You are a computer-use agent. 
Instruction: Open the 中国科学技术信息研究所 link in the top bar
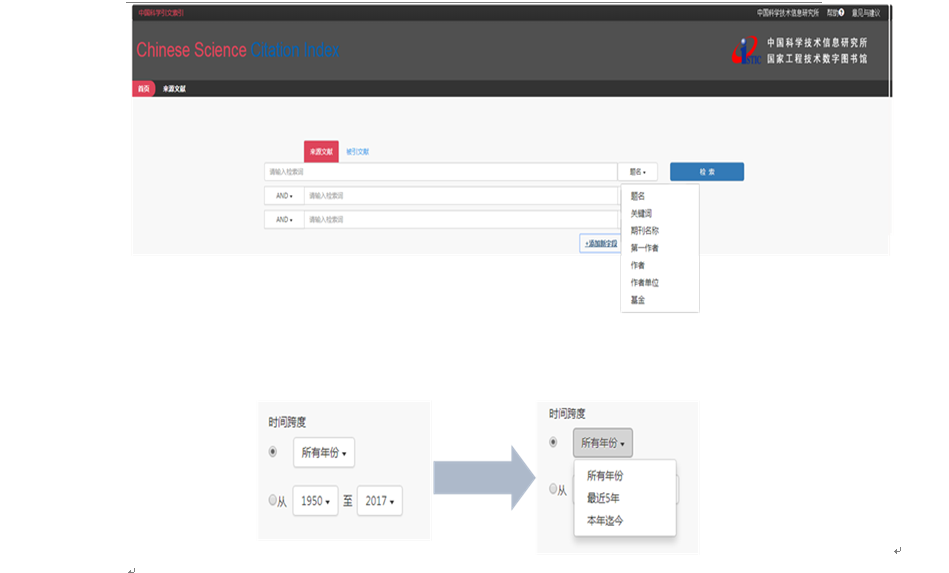coord(787,13)
